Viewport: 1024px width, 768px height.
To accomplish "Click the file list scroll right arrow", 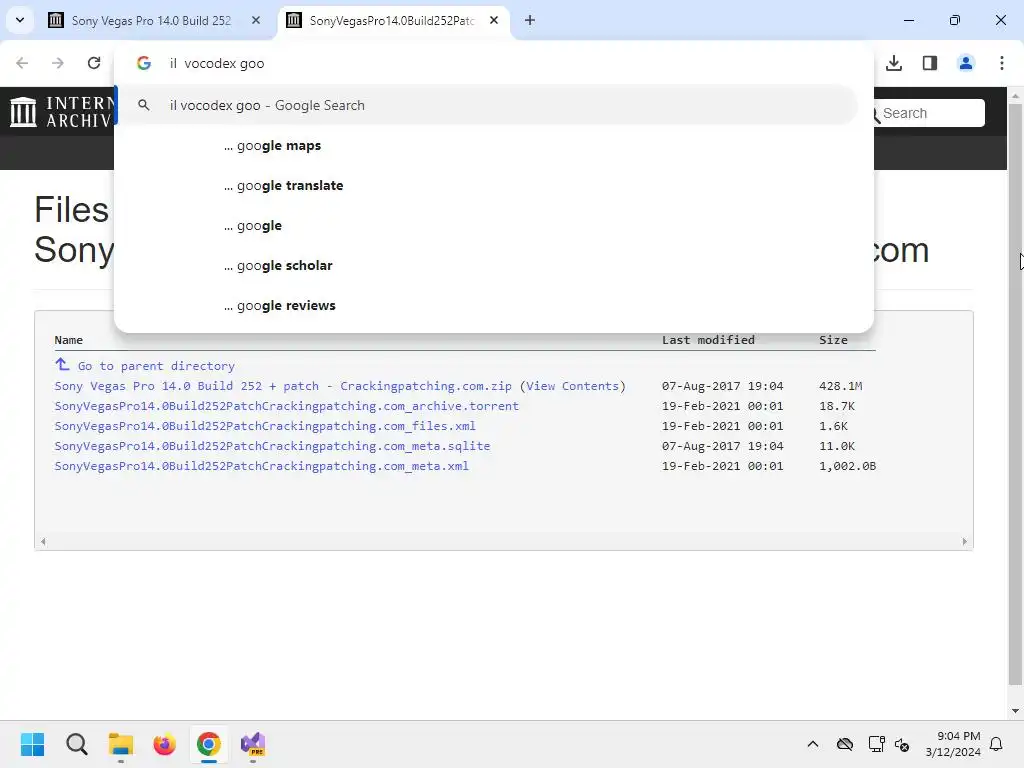I will (965, 541).
